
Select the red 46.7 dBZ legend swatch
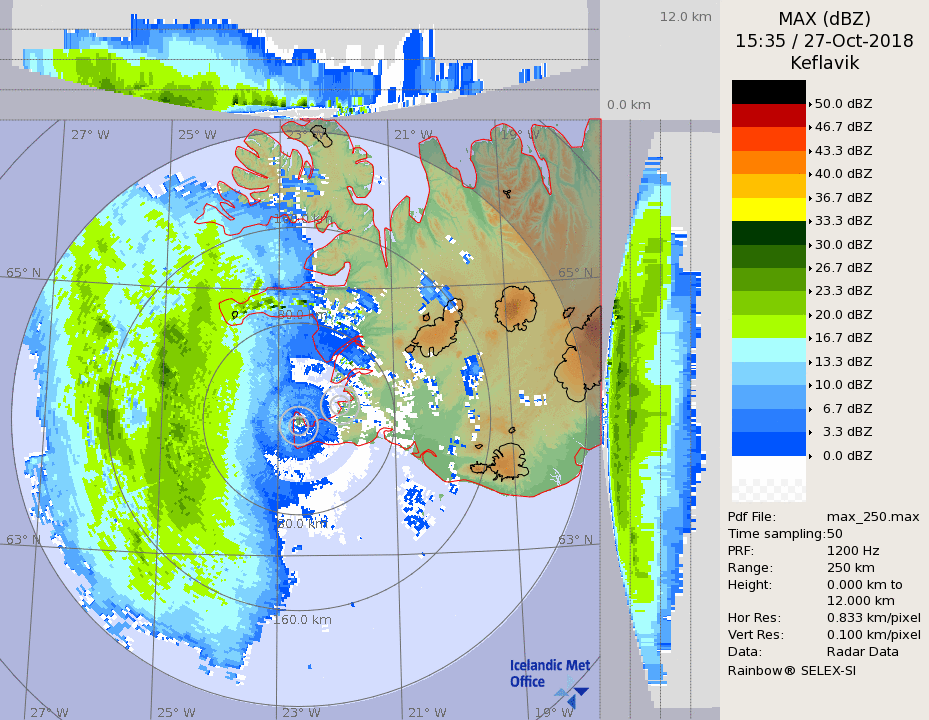point(768,115)
